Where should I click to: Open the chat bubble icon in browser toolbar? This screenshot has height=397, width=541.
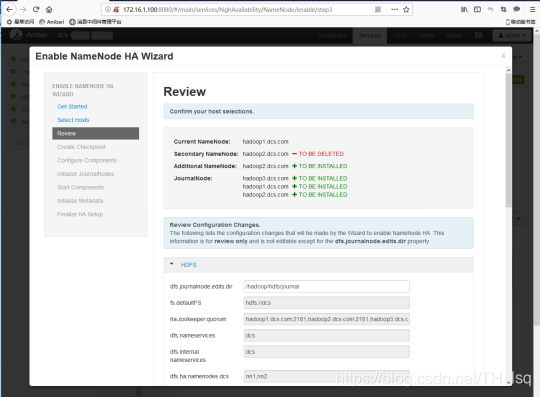(517, 10)
